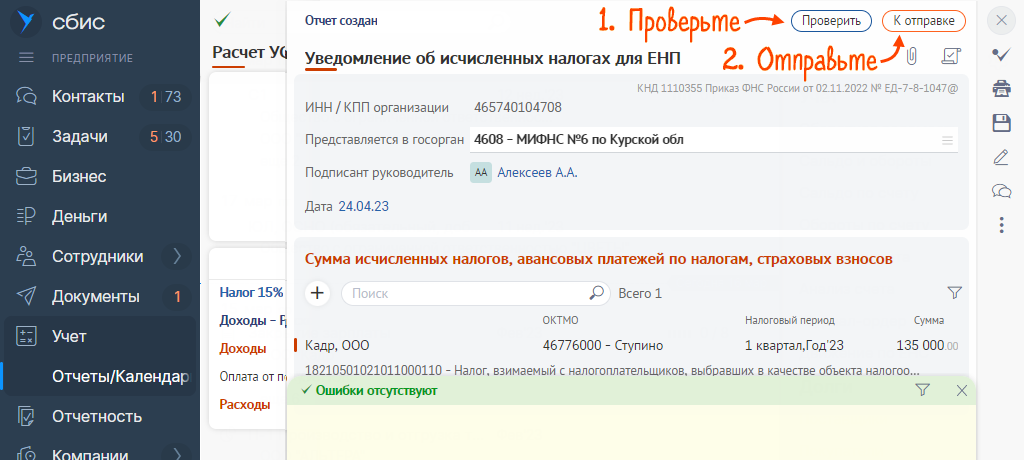The height and width of the screenshot is (460, 1024).
Task: Print the report with the printer icon
Action: (1000, 89)
